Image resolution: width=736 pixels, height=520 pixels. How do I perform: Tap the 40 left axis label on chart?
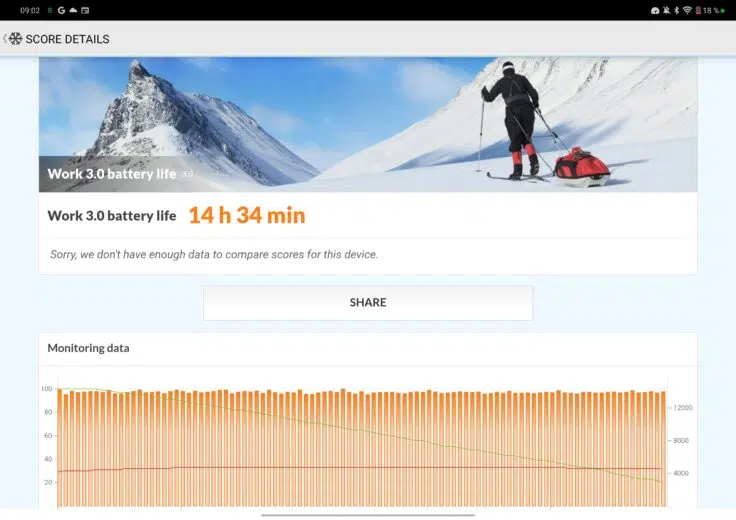click(x=48, y=459)
